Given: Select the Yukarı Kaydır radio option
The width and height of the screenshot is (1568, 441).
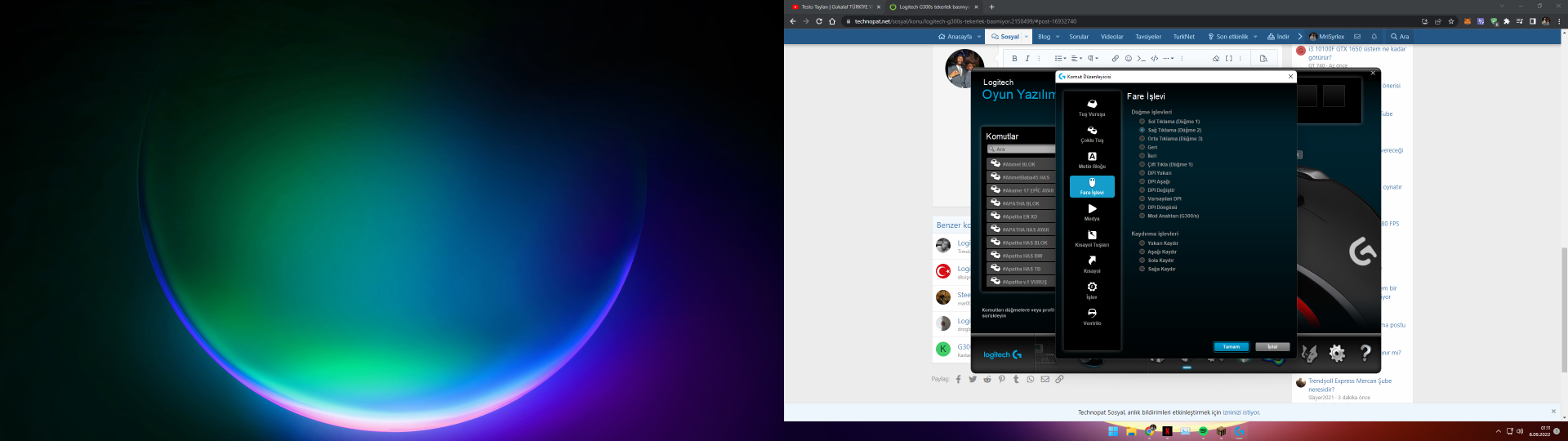Looking at the screenshot, I should pyautogui.click(x=1142, y=243).
